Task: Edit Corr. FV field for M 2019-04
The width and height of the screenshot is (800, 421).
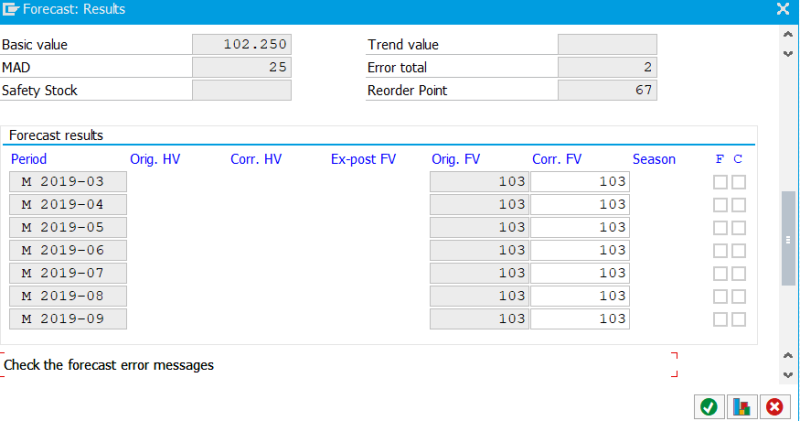Action: pyautogui.click(x=580, y=205)
